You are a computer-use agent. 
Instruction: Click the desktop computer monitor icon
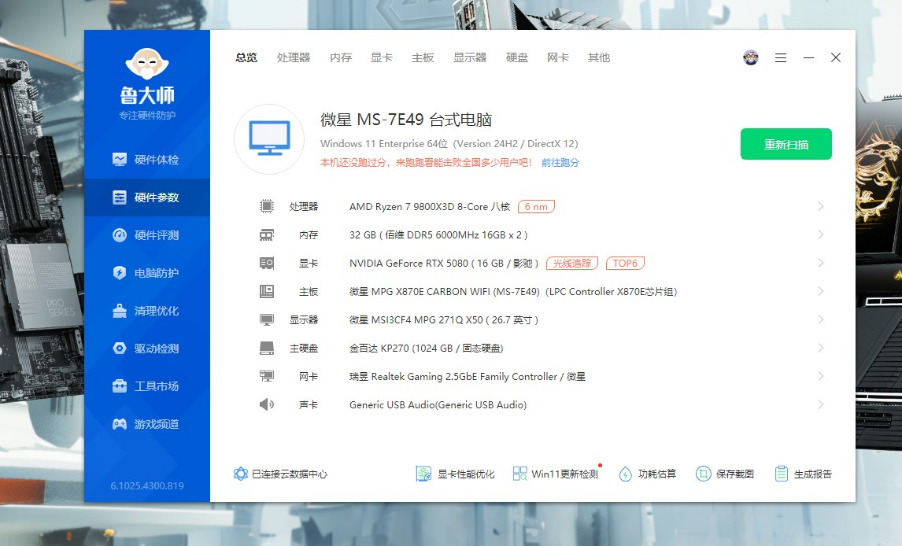(269, 139)
